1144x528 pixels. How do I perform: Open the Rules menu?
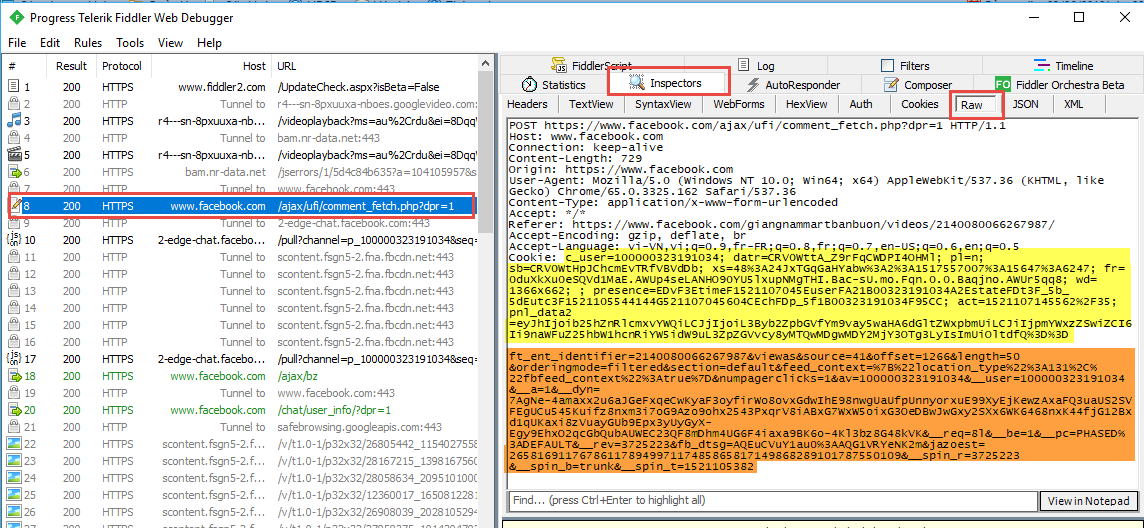(88, 43)
